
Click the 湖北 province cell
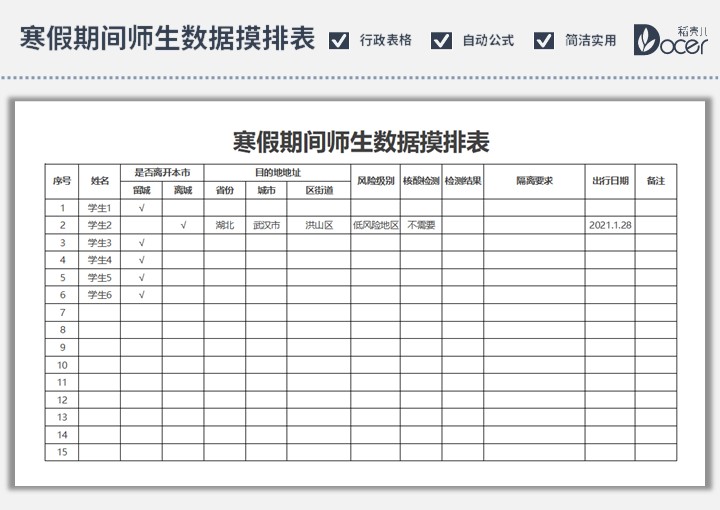click(225, 225)
